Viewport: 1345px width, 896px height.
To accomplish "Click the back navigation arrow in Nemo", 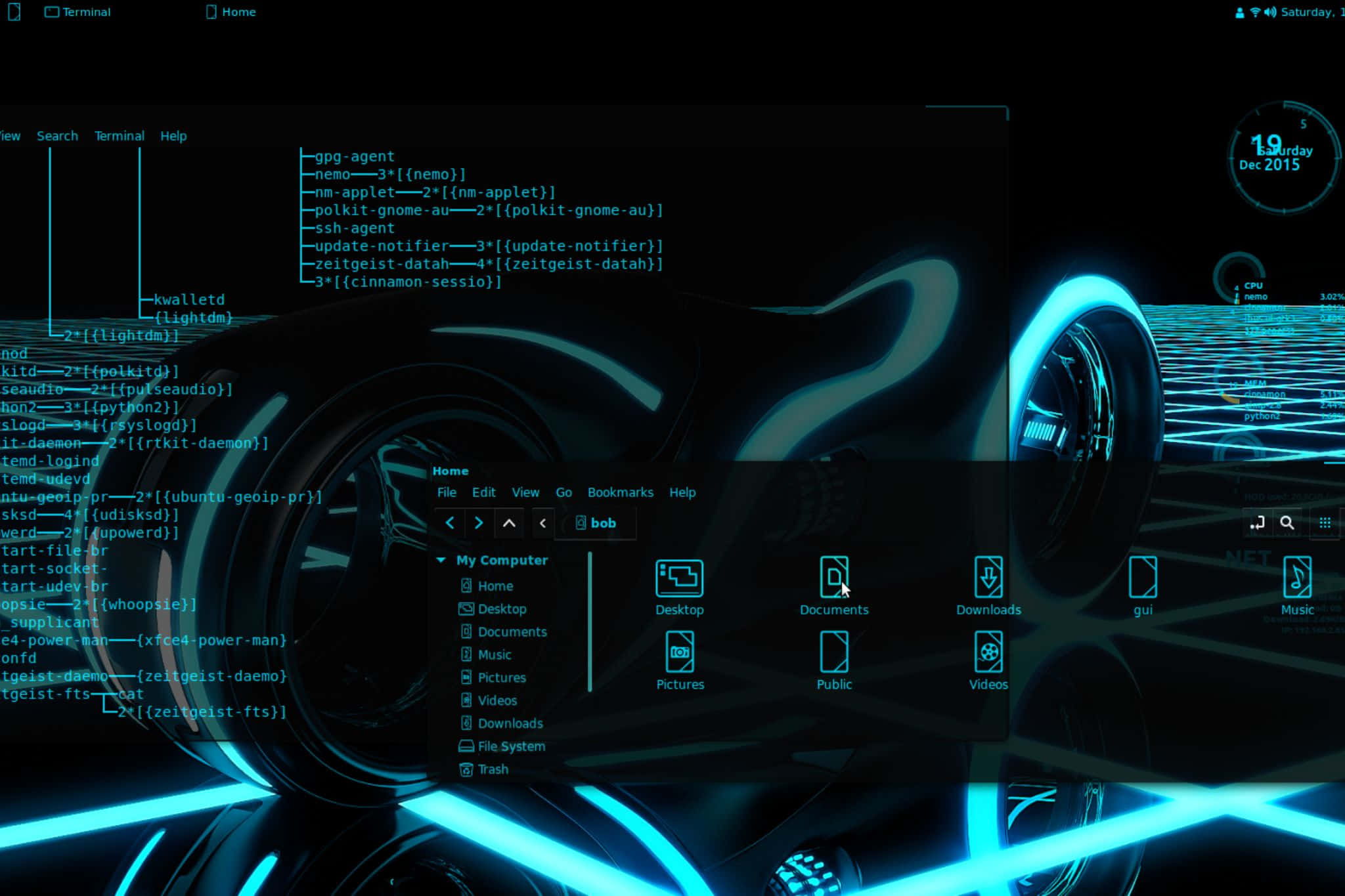I will [x=450, y=523].
